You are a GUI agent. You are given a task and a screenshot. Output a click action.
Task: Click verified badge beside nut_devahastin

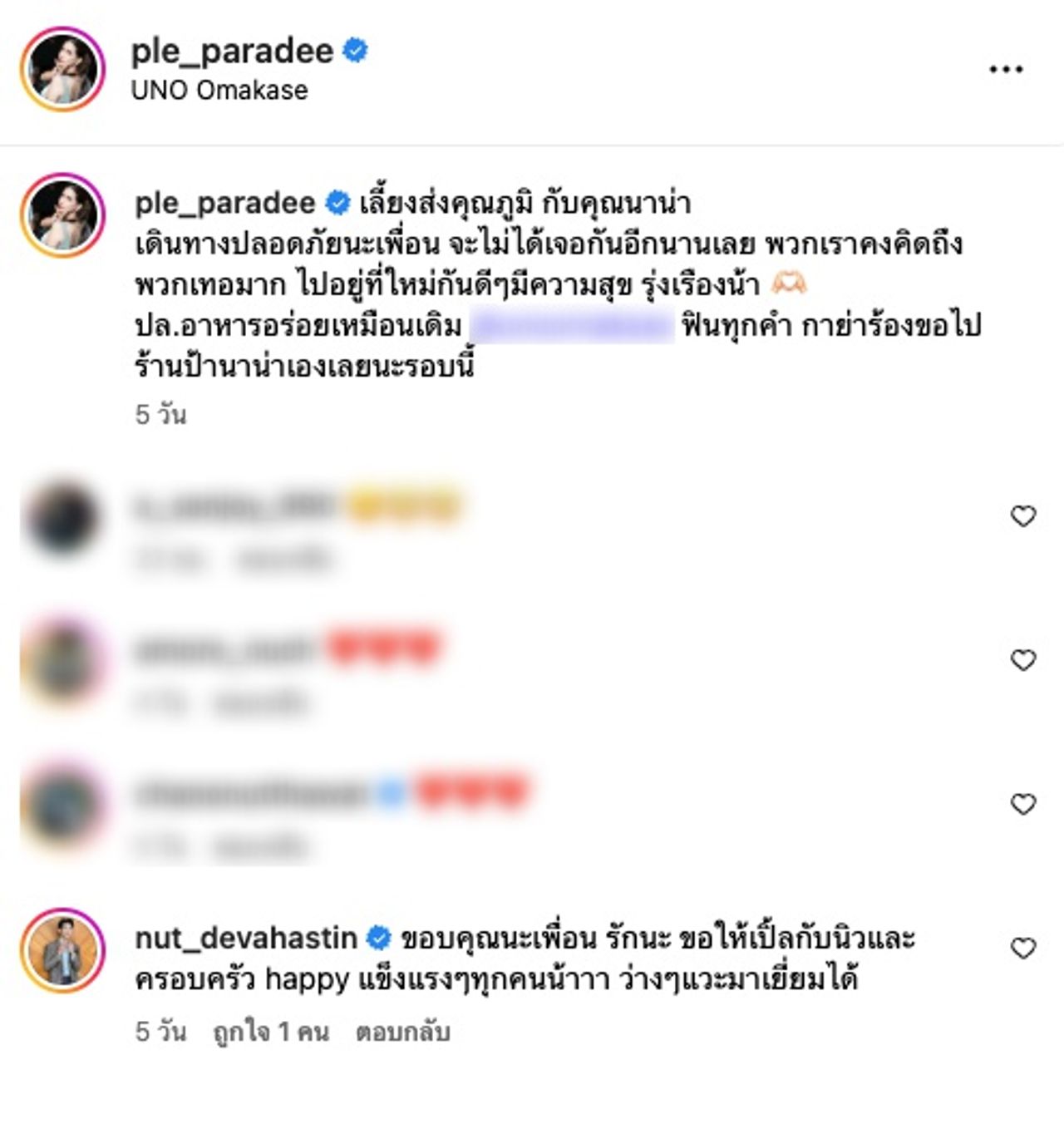click(x=378, y=938)
